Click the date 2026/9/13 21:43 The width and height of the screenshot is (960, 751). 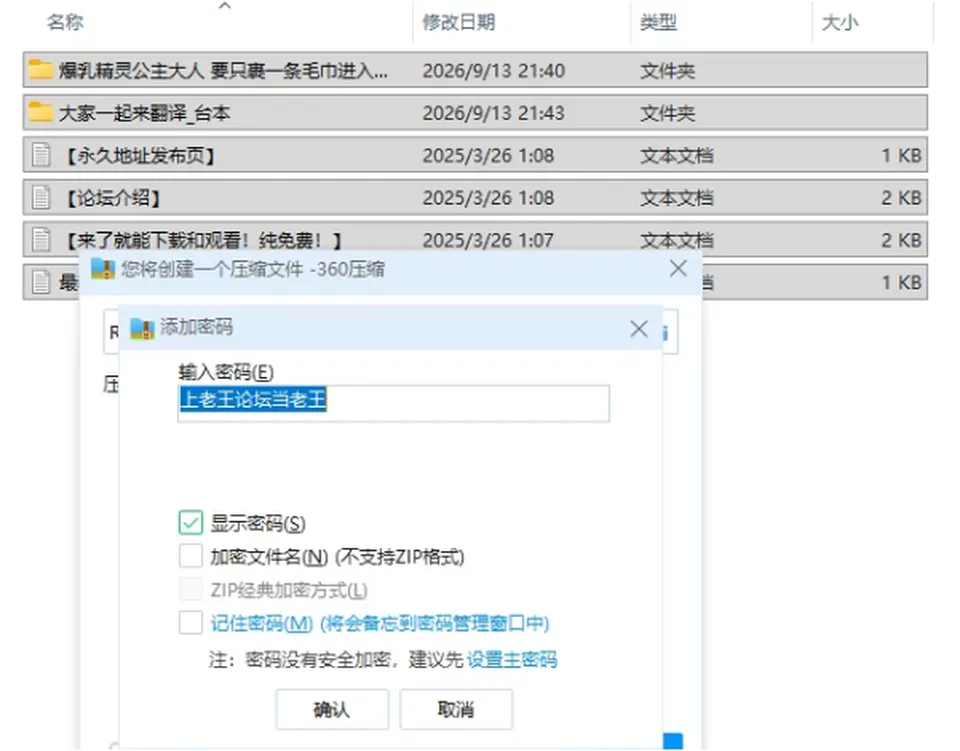[x=493, y=113]
